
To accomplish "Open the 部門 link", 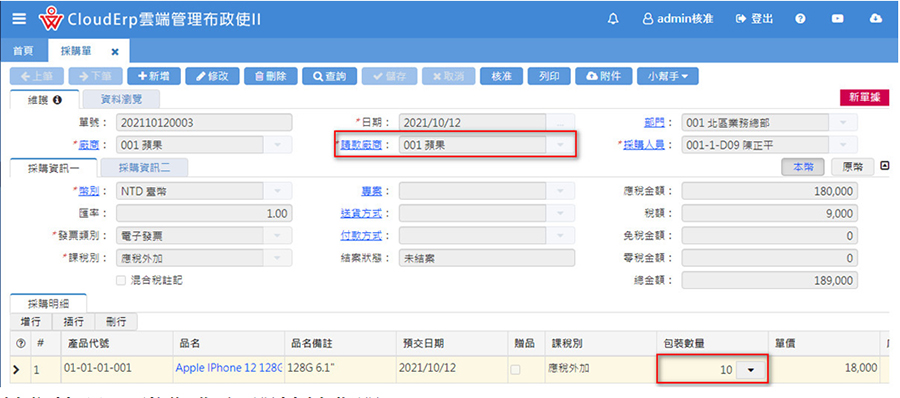I will click(654, 122).
